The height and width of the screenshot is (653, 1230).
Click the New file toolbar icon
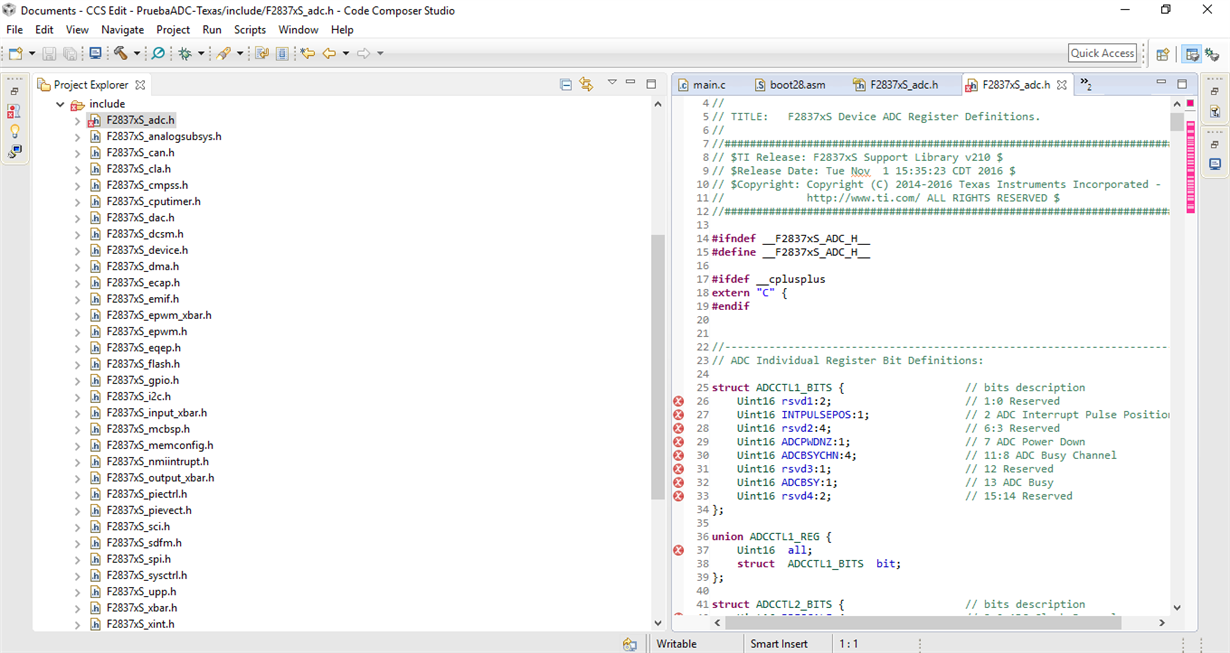coord(16,53)
